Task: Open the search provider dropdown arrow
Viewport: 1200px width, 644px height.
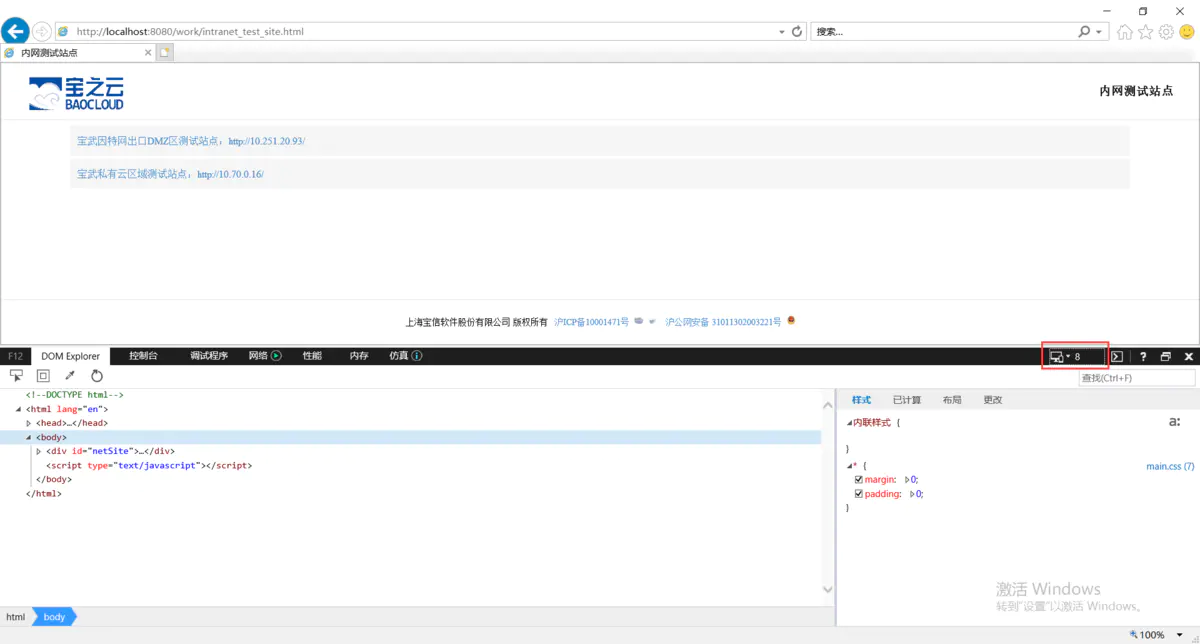Action: 1099,32
